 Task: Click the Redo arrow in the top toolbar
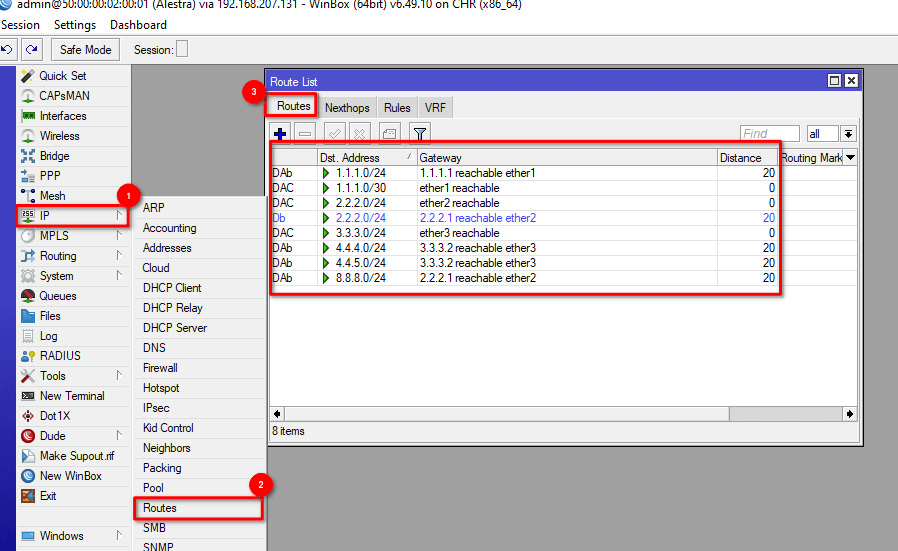(32, 49)
